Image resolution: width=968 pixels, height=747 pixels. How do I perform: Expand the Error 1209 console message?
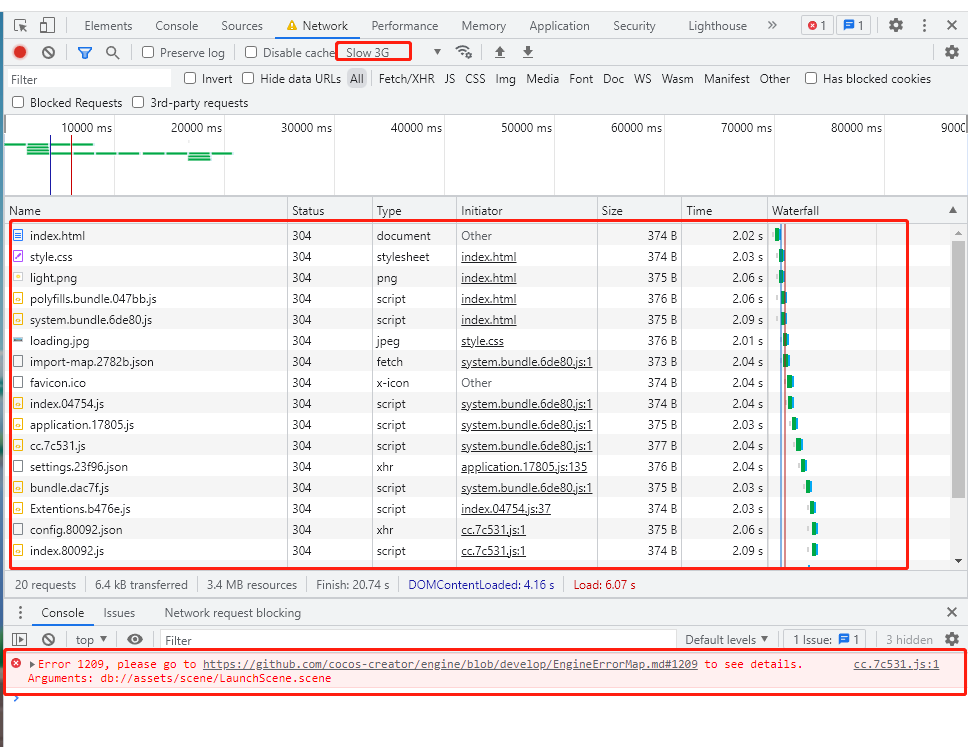coord(32,664)
